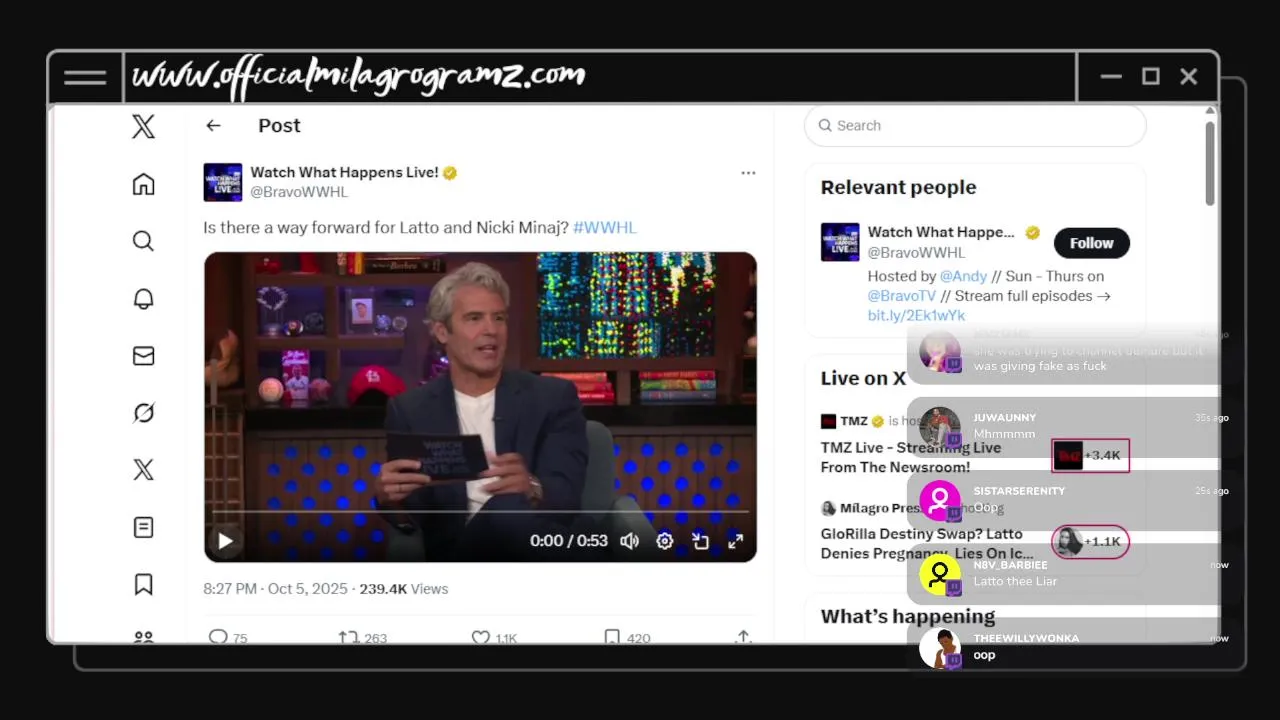Open the @BravoTV mention link
Viewport: 1280px width, 720px height.
(902, 296)
